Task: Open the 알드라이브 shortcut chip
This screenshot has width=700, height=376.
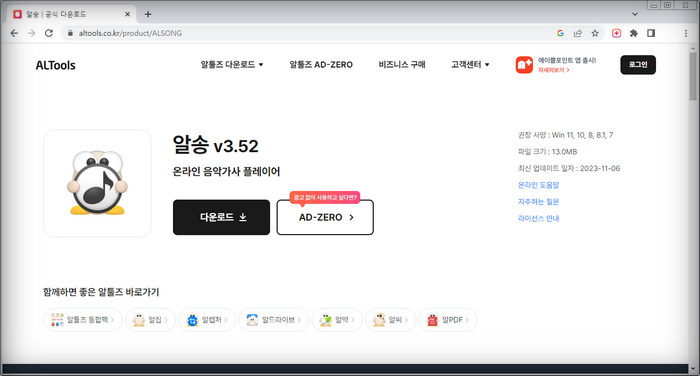Action: (x=274, y=320)
